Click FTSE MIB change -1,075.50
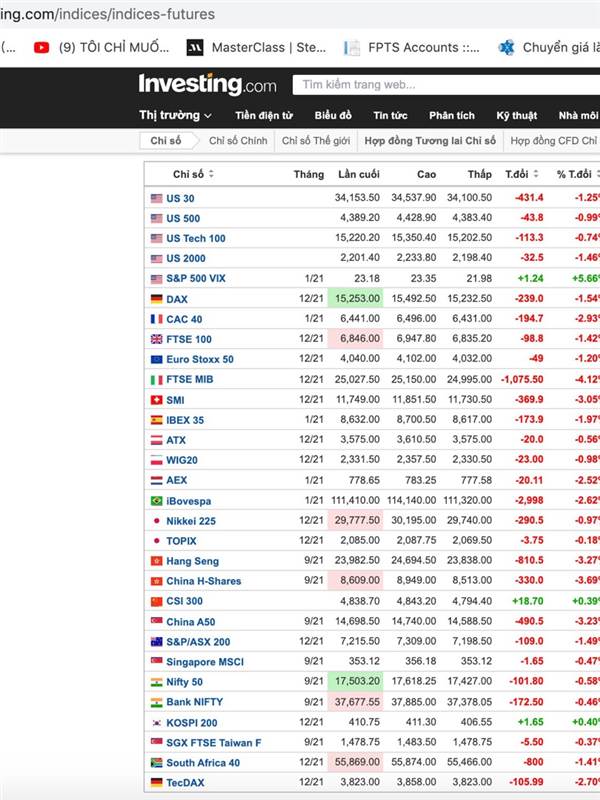The image size is (600, 800). point(522,380)
